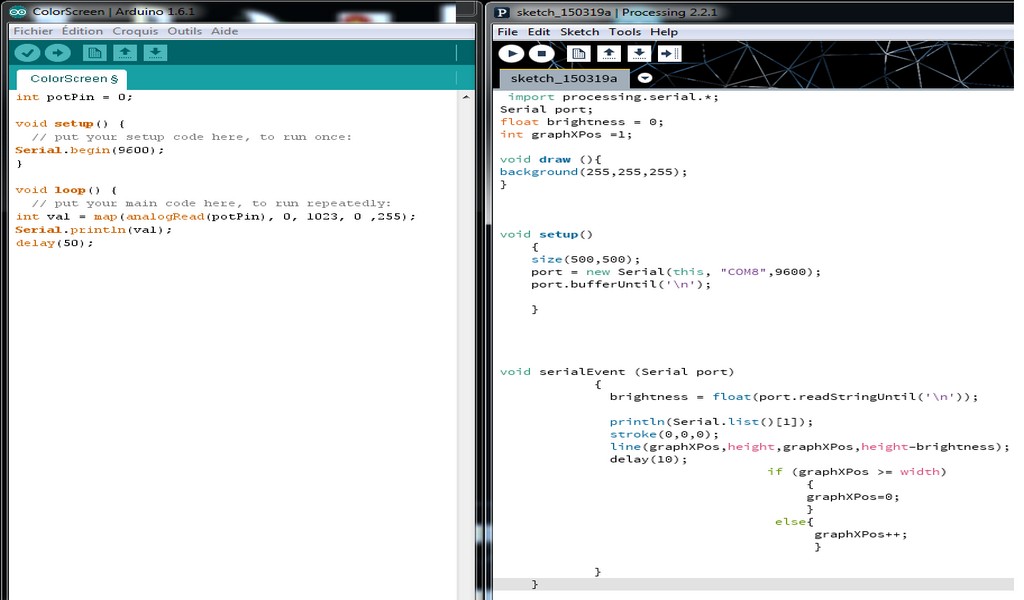
Task: Create a new Processing sketch from toolbar
Action: point(578,54)
